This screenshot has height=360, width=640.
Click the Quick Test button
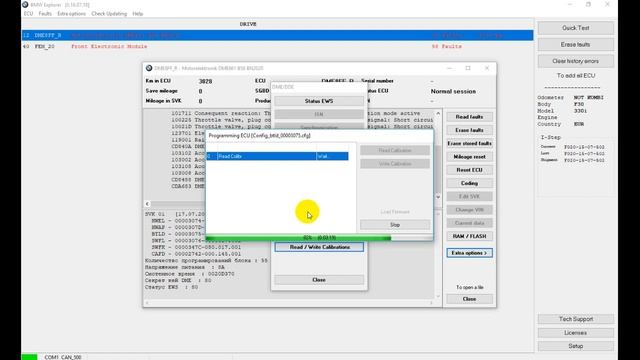(x=576, y=28)
